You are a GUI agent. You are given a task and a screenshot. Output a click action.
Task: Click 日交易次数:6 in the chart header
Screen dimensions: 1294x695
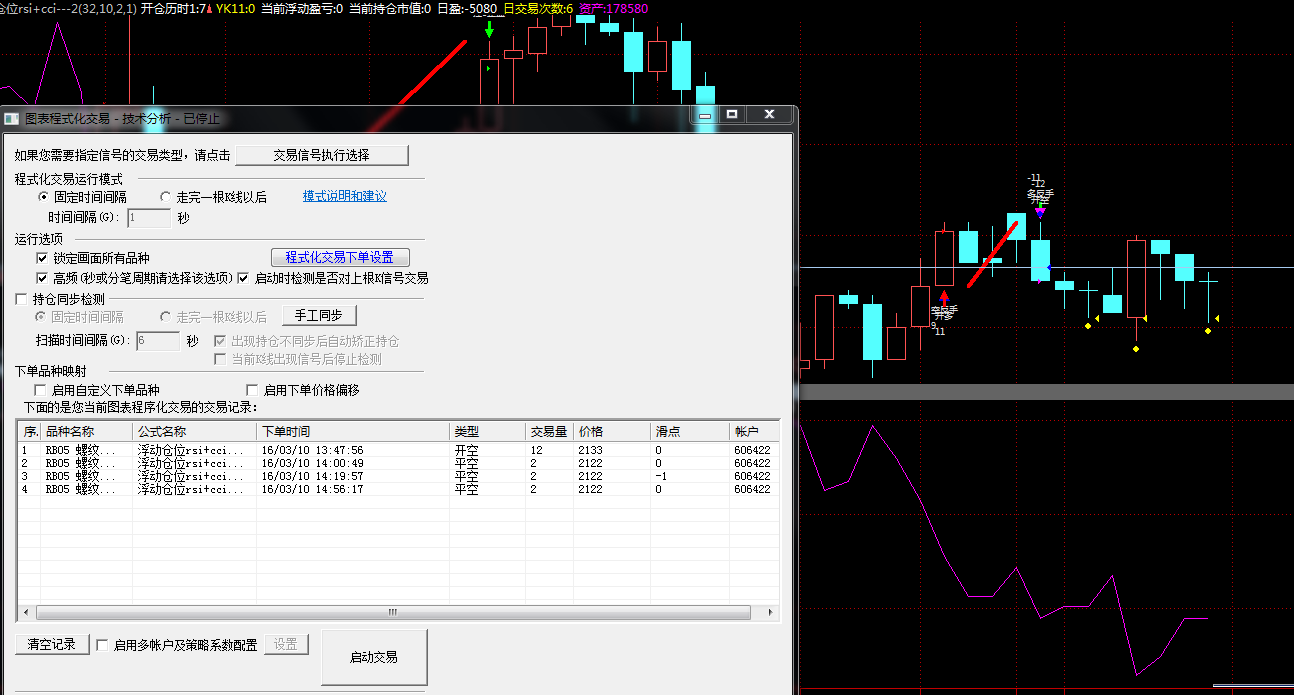(x=538, y=8)
